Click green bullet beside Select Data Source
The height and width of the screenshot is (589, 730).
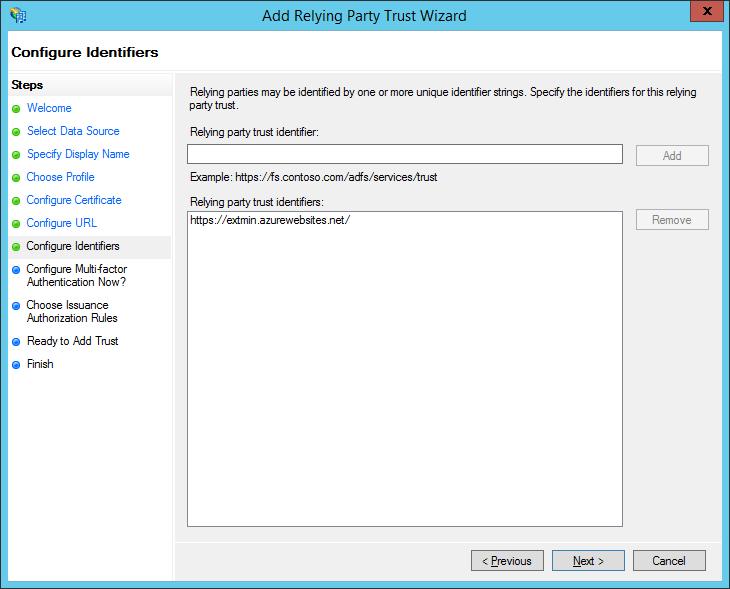(16, 132)
